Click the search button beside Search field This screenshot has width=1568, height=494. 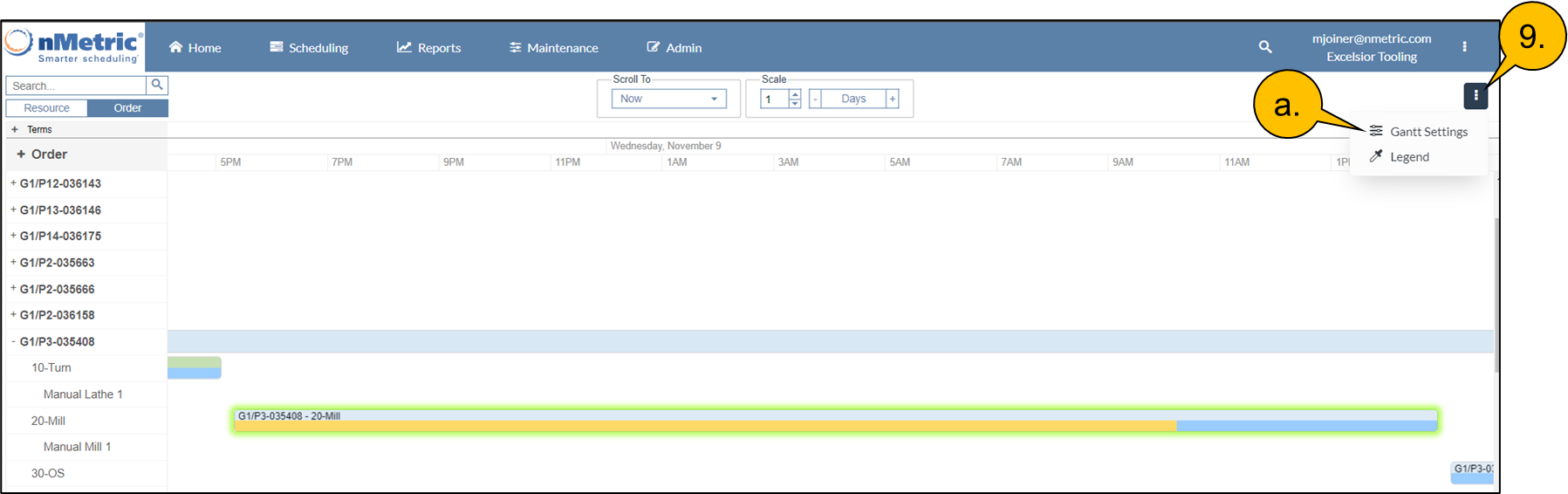(x=157, y=86)
